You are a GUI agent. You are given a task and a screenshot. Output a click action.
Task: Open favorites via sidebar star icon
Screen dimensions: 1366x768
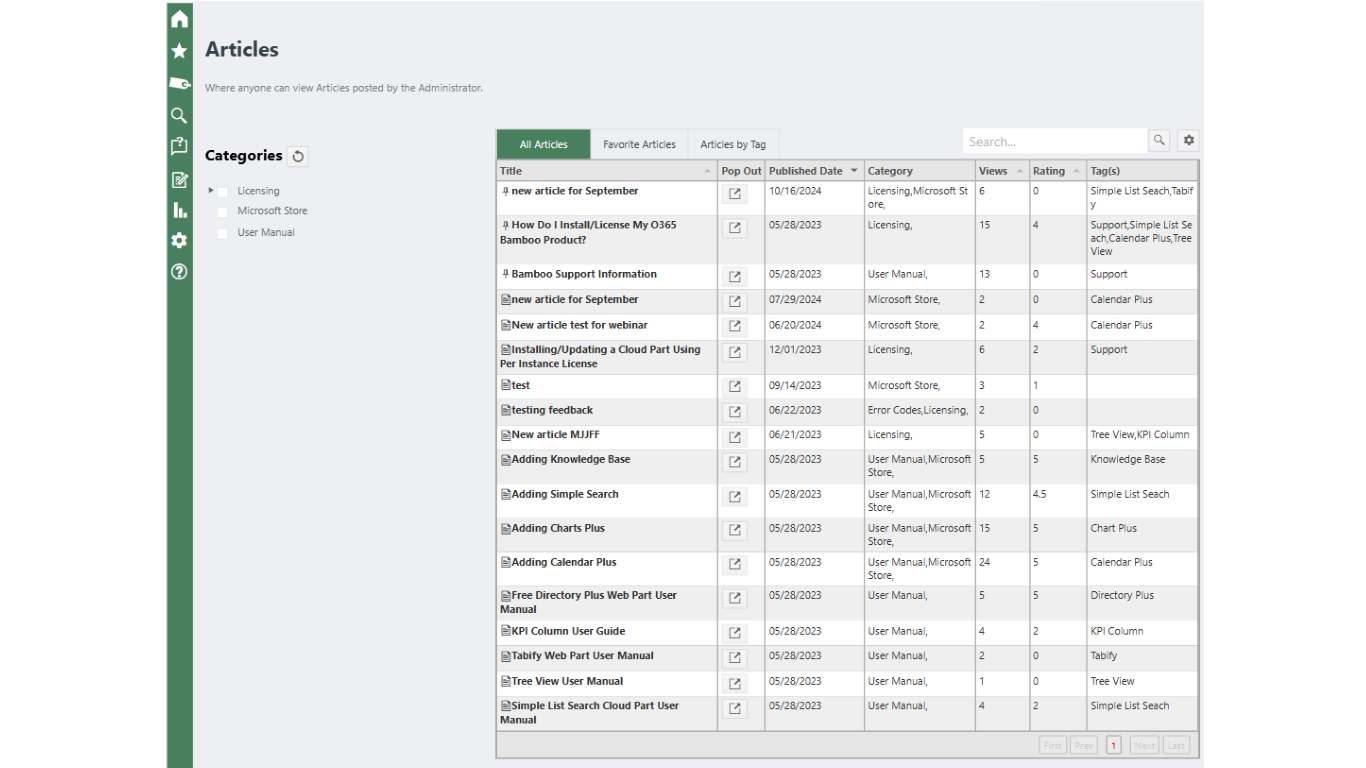pos(179,51)
